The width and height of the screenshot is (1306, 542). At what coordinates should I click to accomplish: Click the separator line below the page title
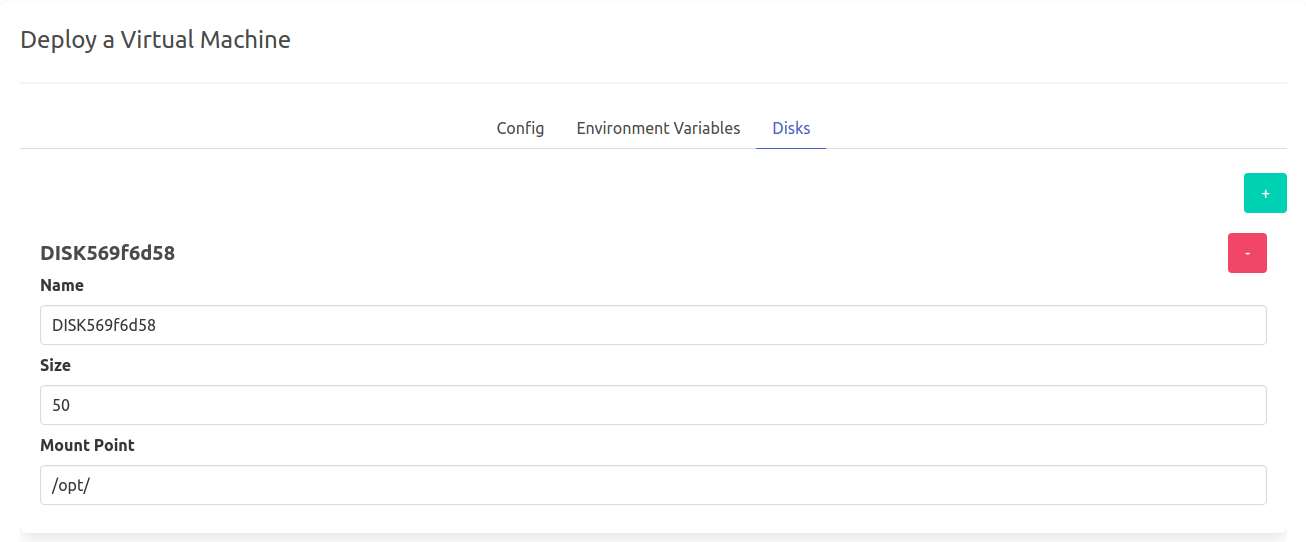pyautogui.click(x=653, y=82)
